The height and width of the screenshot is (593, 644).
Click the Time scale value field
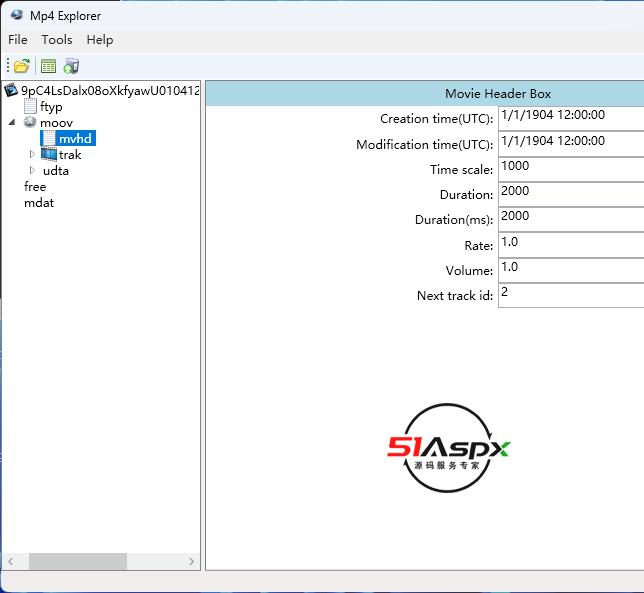570,168
